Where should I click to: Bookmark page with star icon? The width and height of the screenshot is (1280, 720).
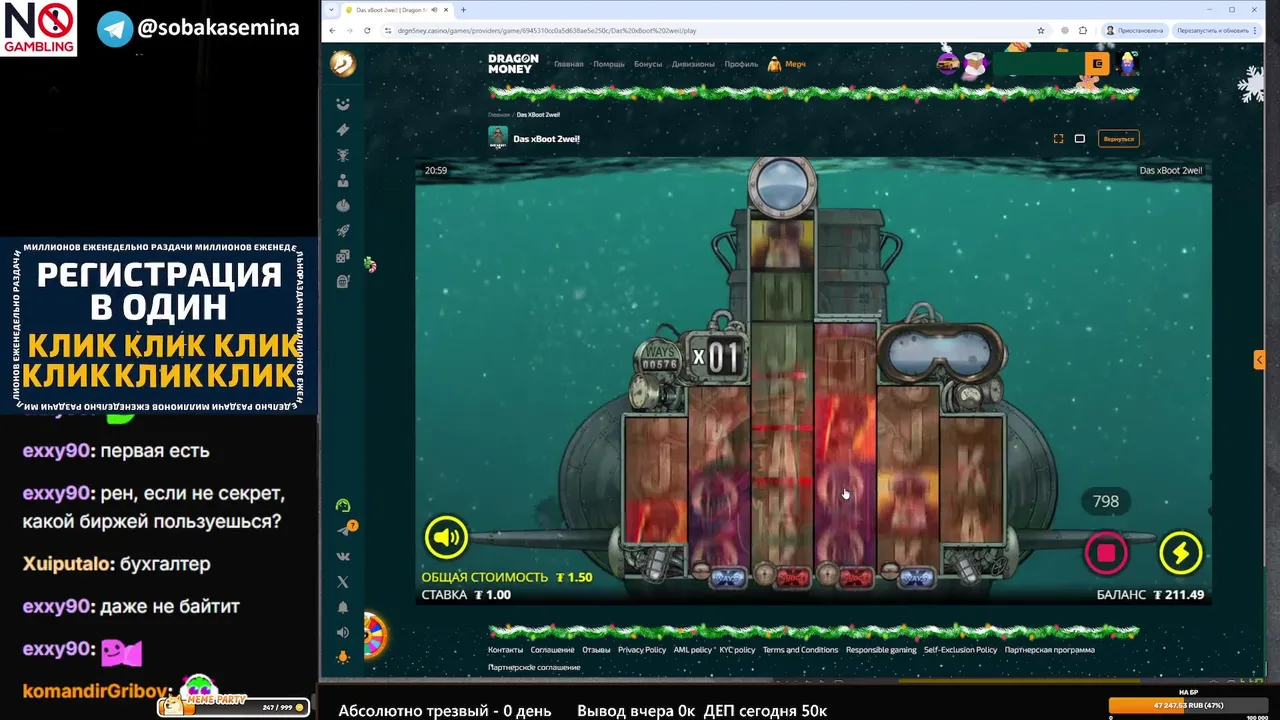pyautogui.click(x=1041, y=30)
